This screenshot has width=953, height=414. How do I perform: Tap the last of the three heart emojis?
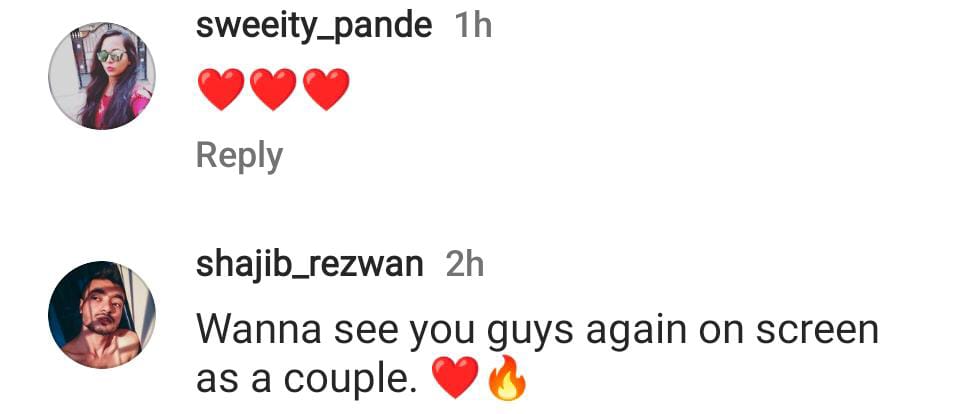click(326, 89)
